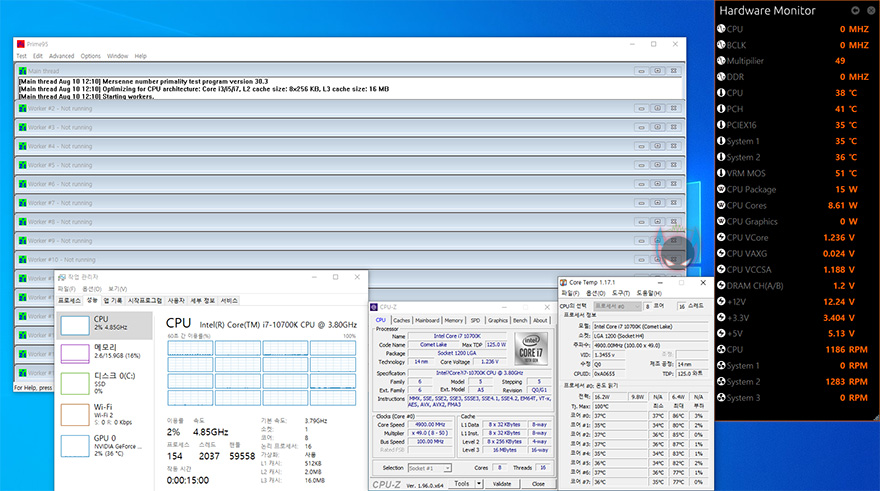This screenshot has height=491, width=880.
Task: Click the DDR frequency icon in Hardware Monitor
Action: pos(721,77)
